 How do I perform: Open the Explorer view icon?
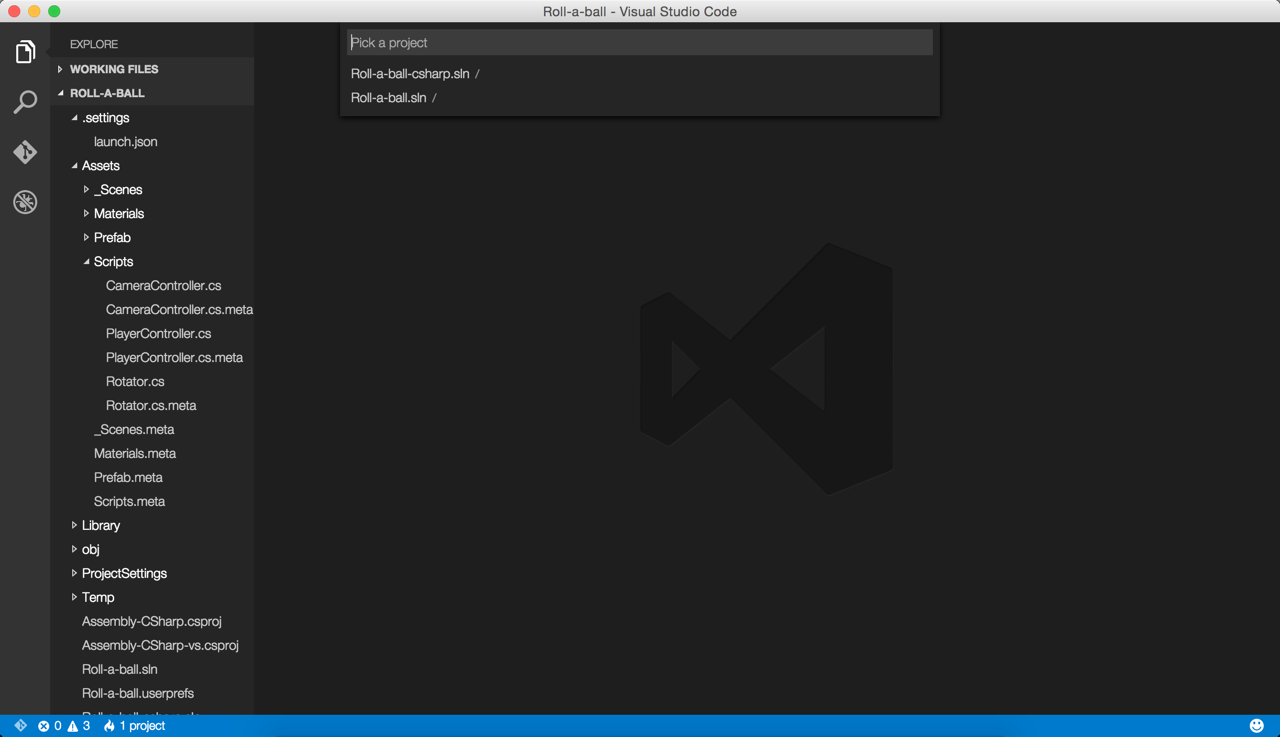(25, 52)
